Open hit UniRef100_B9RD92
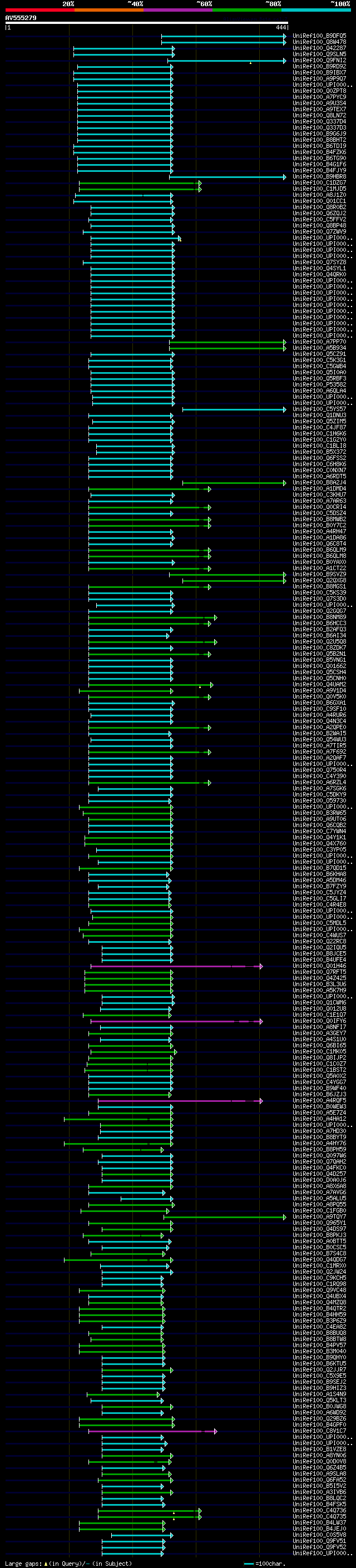The height and width of the screenshot is (1568, 356). [x=319, y=66]
